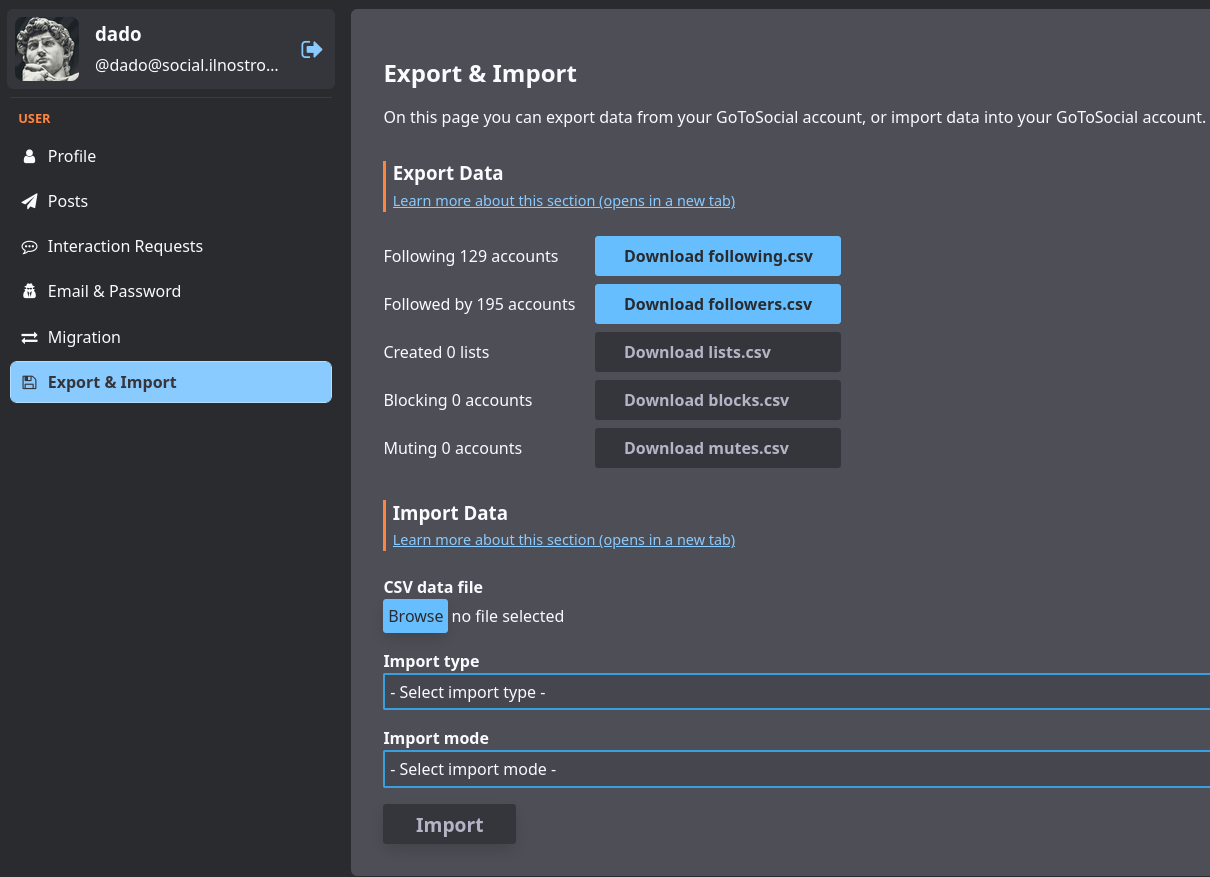Click the Migration arrows icon

coord(29,338)
